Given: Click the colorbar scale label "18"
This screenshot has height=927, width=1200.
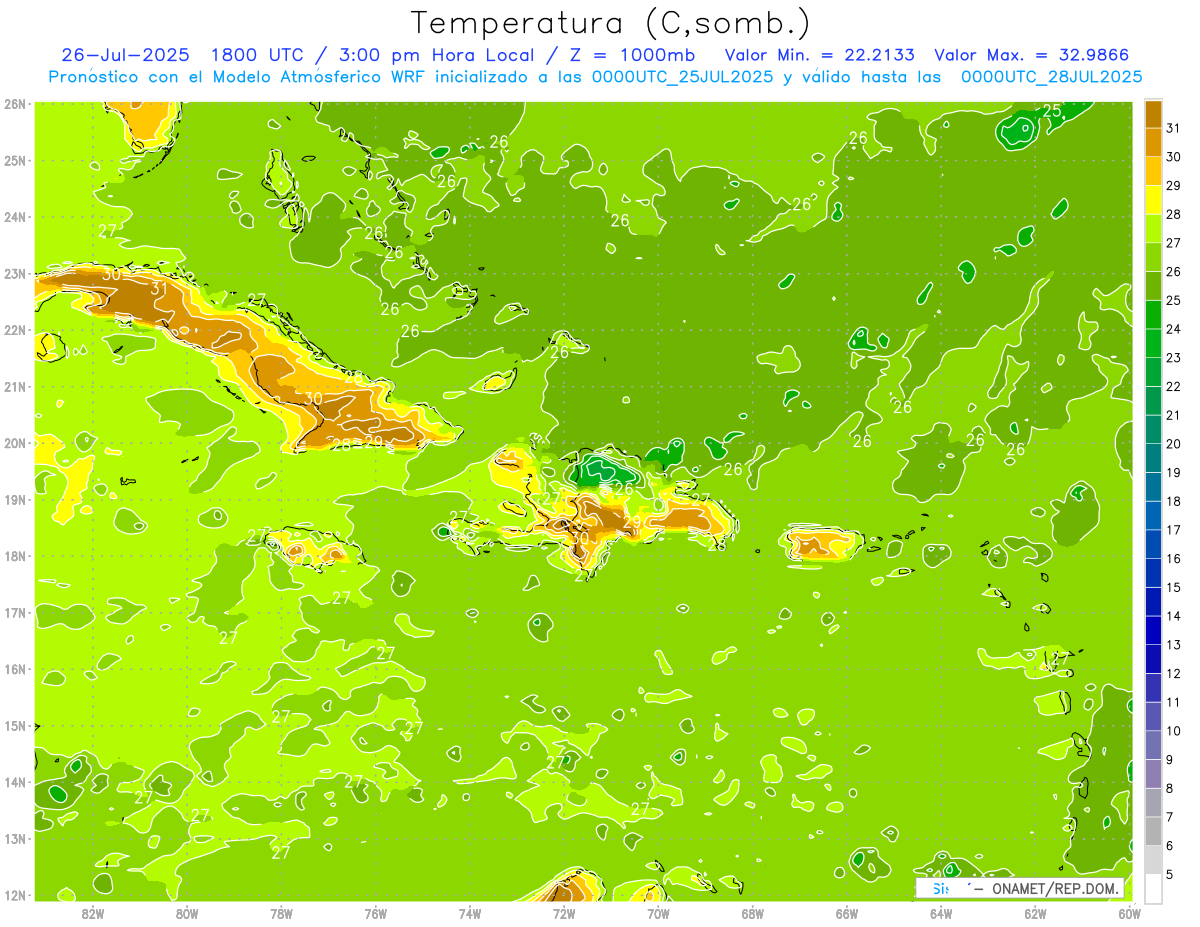Looking at the screenshot, I should (x=1174, y=501).
